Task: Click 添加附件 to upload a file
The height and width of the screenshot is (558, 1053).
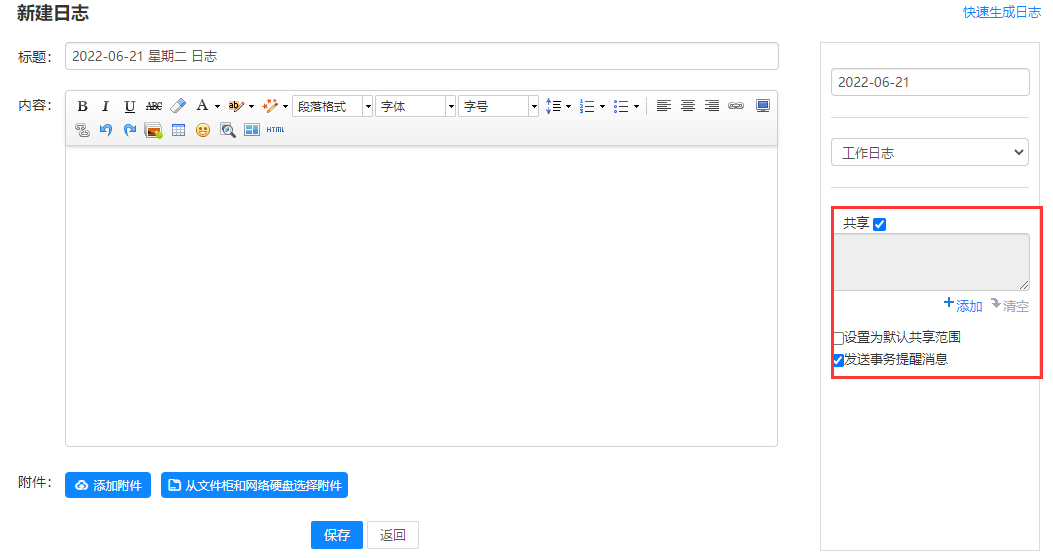Action: click(x=109, y=486)
